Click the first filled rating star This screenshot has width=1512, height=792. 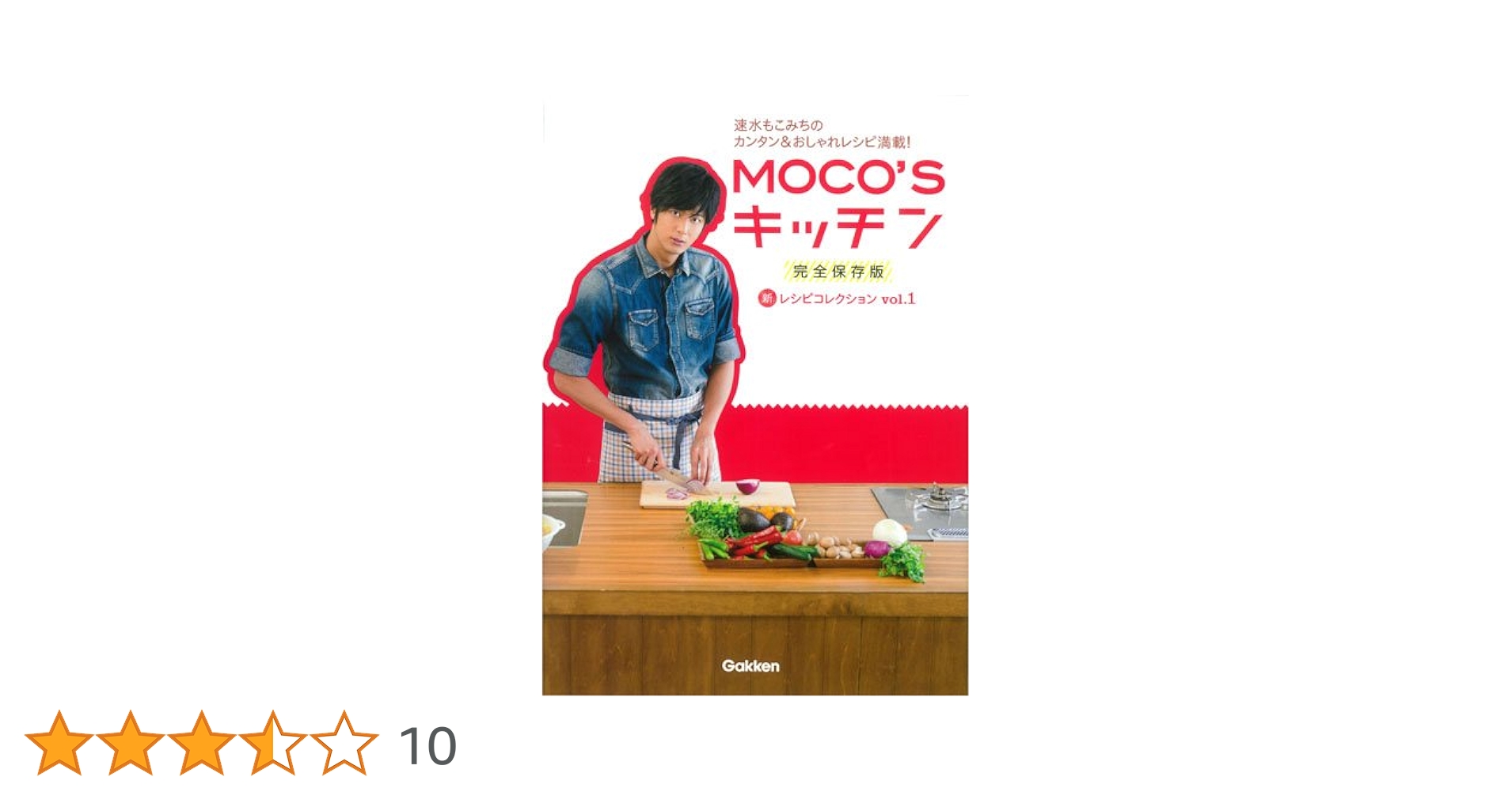point(59,743)
